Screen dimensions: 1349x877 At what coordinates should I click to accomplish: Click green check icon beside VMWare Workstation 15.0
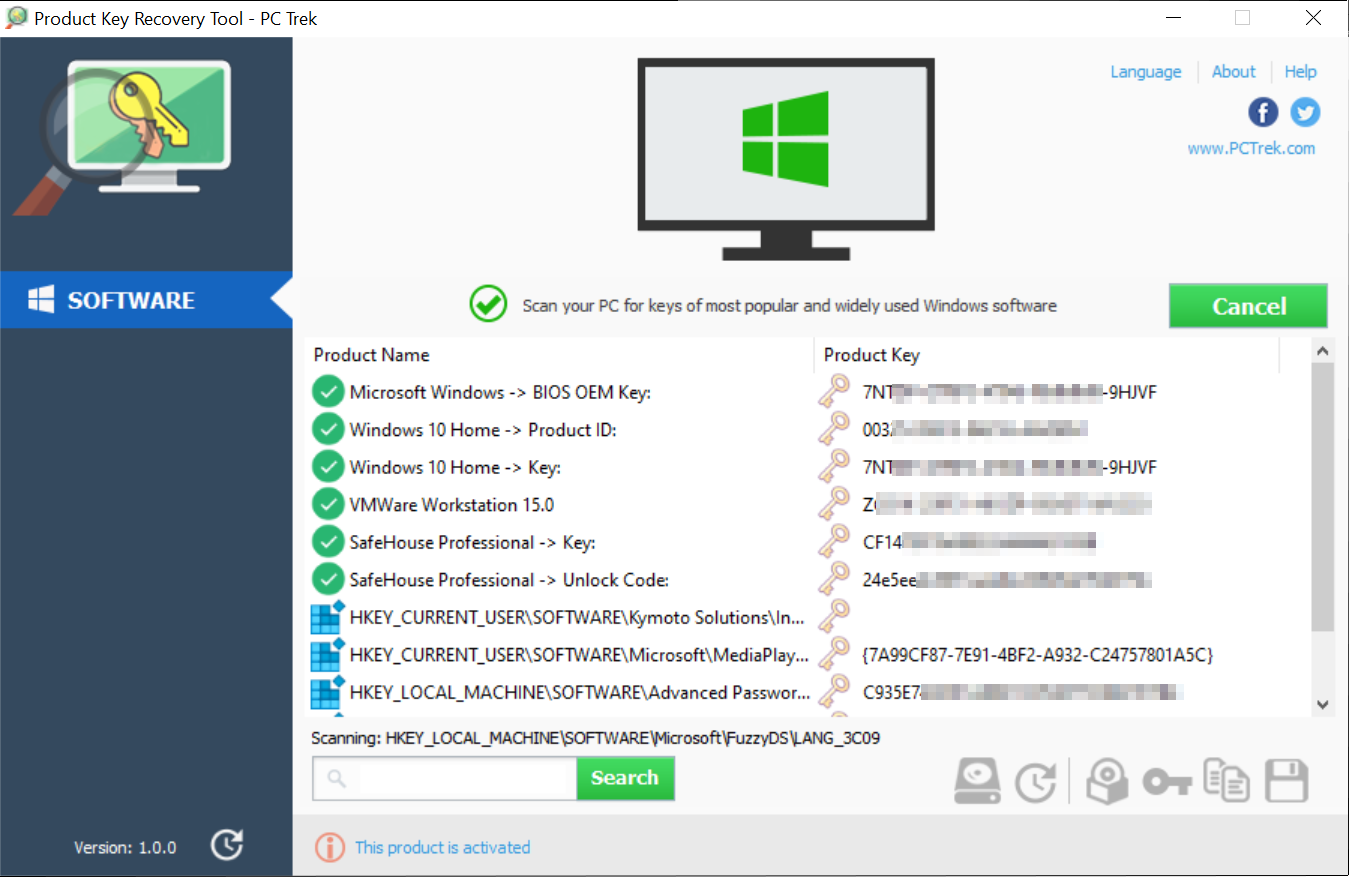click(328, 504)
